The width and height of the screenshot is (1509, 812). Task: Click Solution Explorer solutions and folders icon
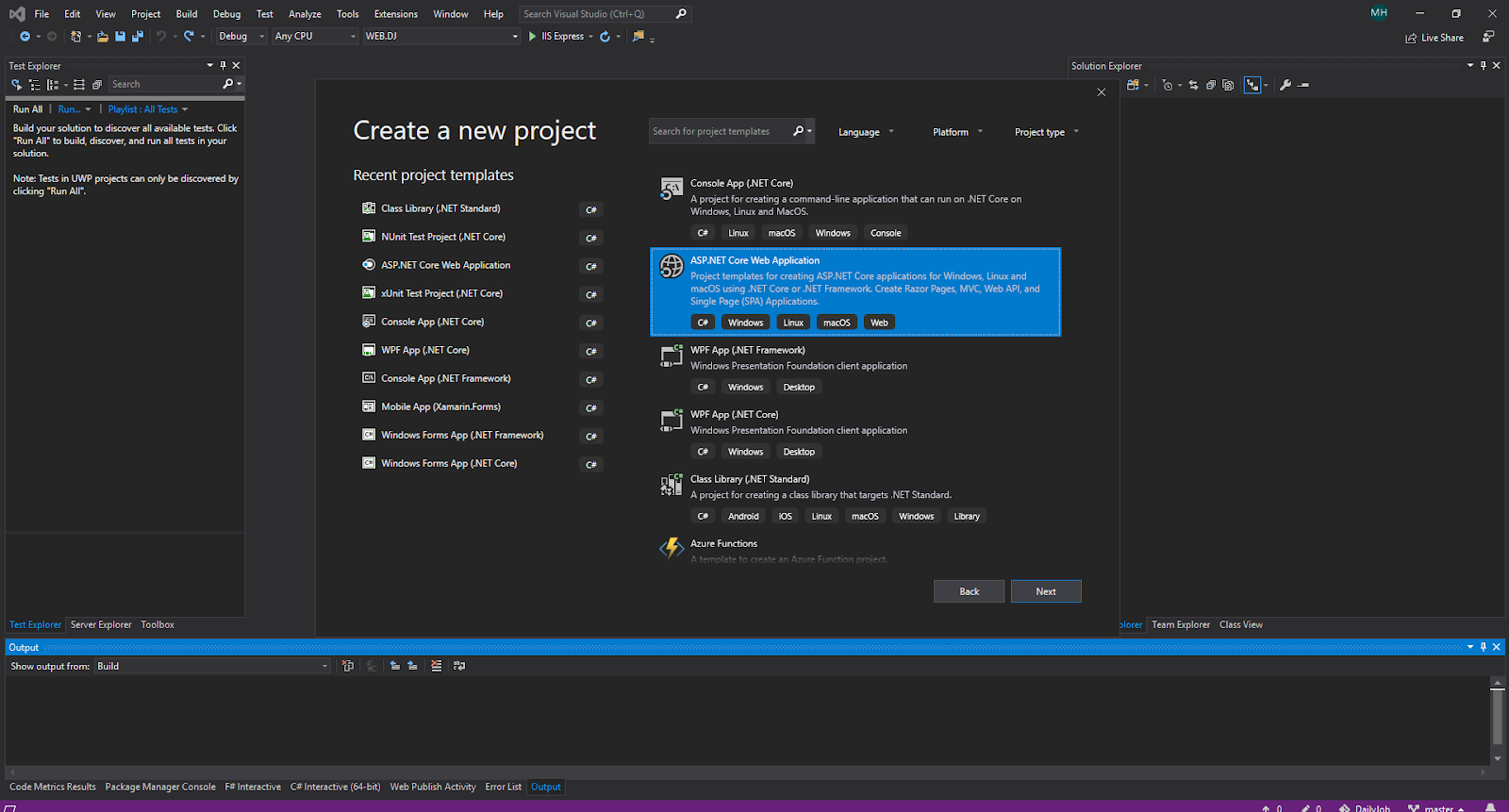pos(1133,85)
